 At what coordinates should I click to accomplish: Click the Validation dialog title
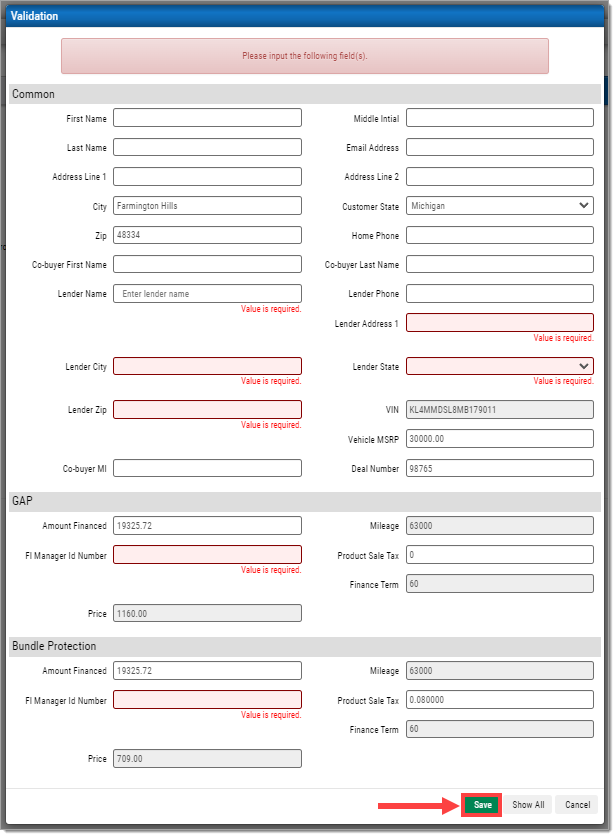pyautogui.click(x=34, y=16)
